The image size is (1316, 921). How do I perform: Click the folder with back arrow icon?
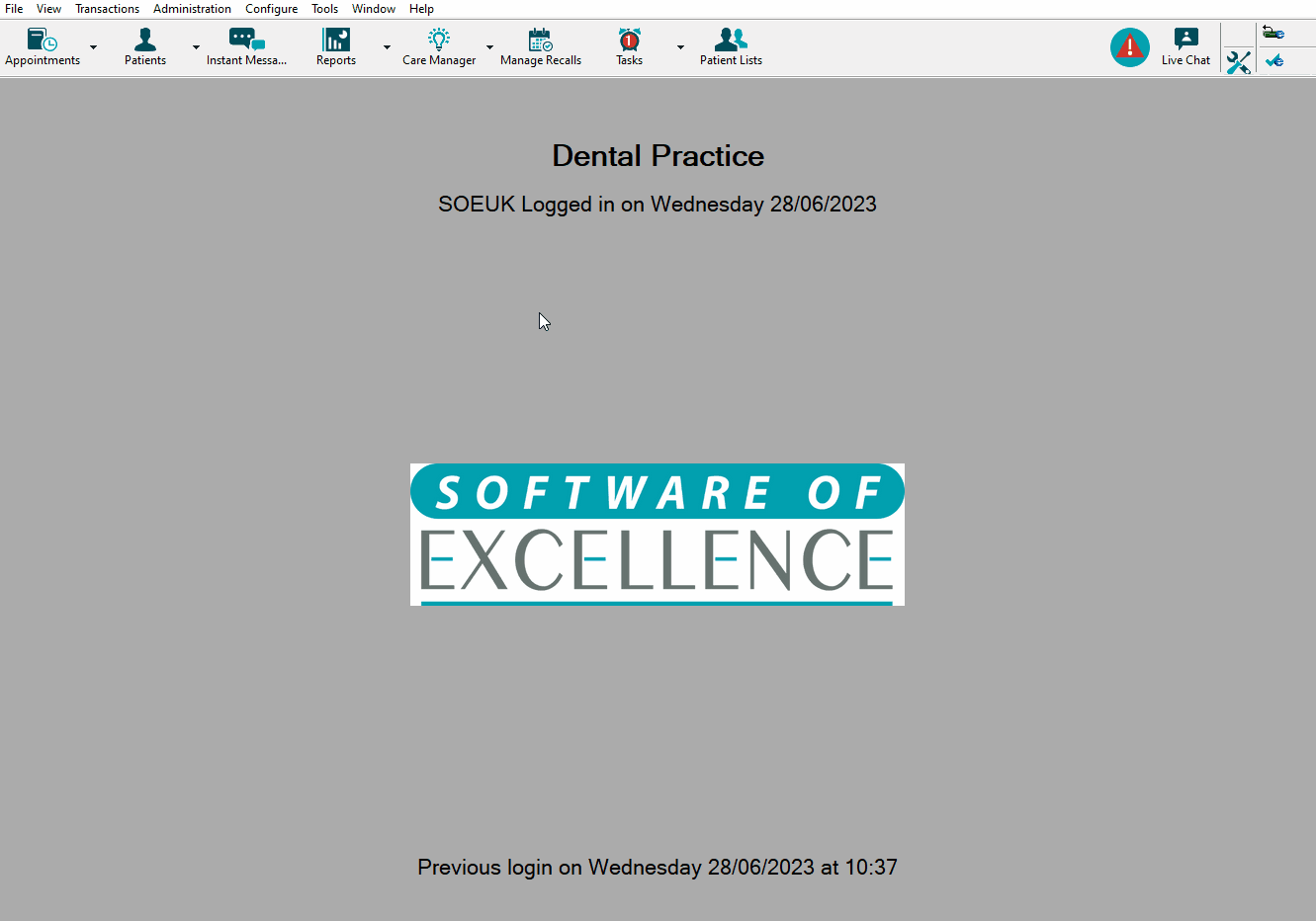pos(1273,33)
